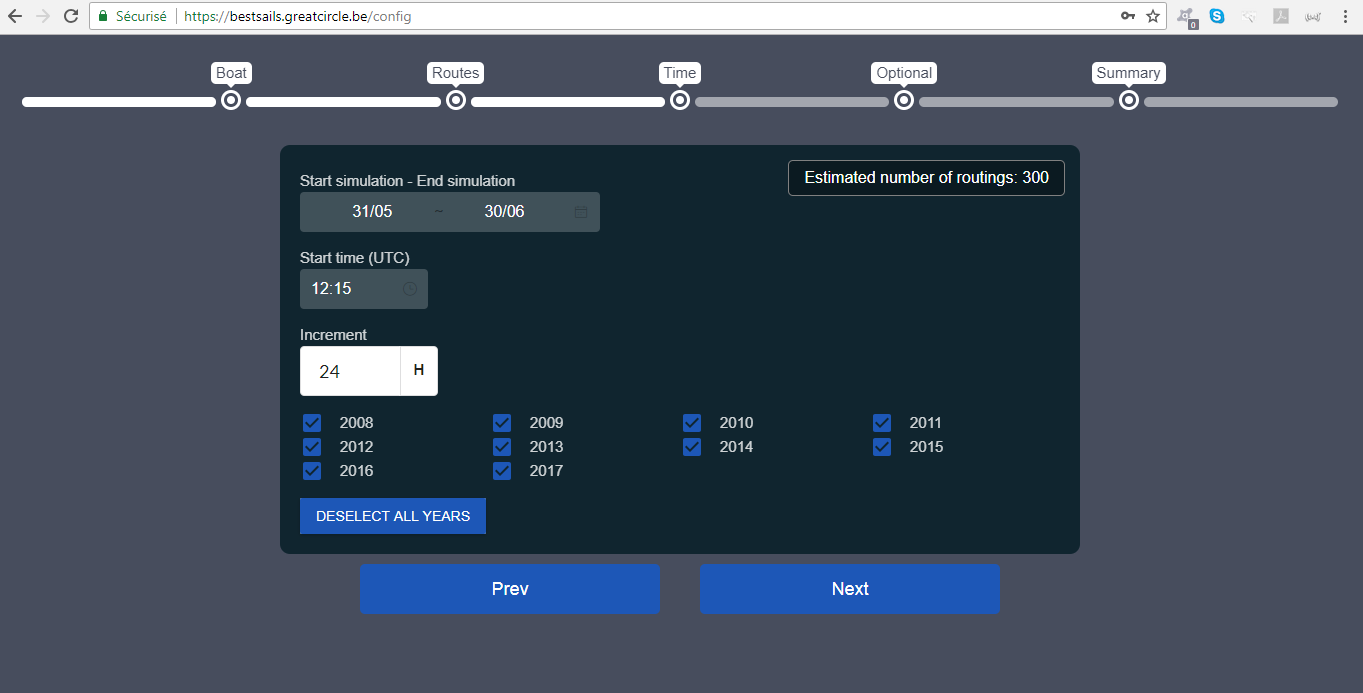This screenshot has width=1363, height=693.
Task: Click the Skype extension icon
Action: coord(1217,16)
